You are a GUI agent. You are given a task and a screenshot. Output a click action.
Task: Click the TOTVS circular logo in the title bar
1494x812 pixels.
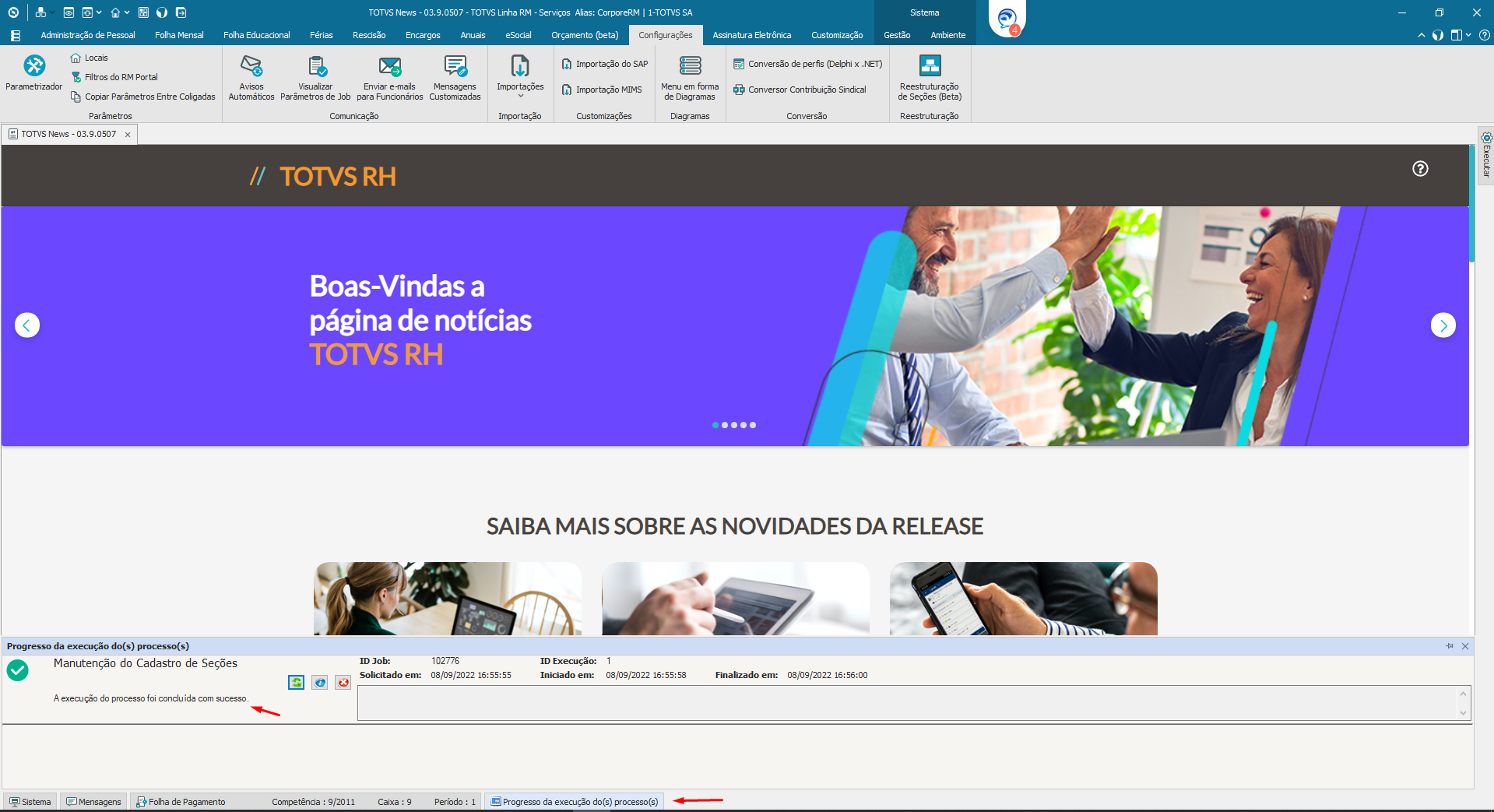[13, 12]
